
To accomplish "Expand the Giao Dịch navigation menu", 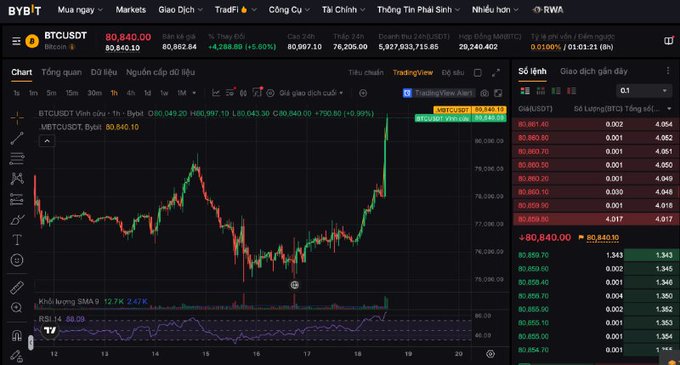I will click(x=180, y=10).
